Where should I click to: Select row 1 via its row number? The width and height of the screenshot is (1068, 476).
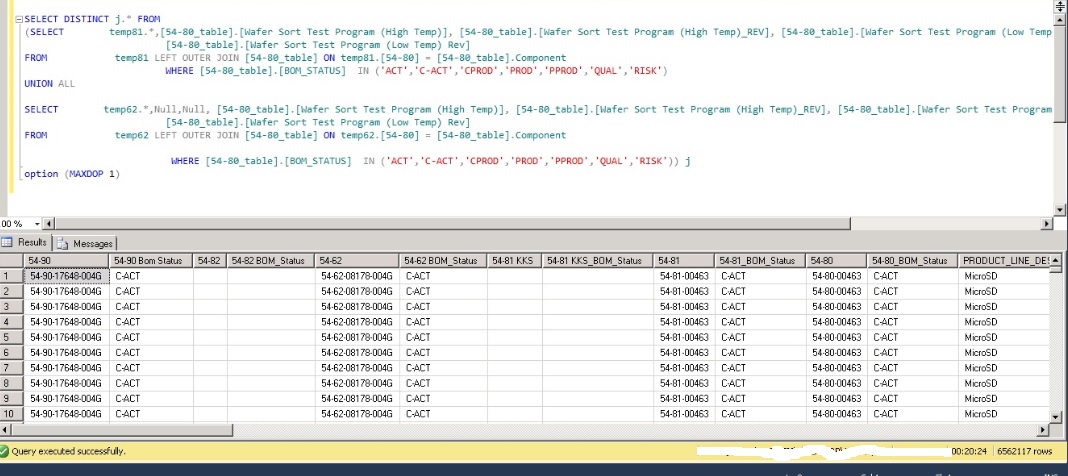point(12,276)
